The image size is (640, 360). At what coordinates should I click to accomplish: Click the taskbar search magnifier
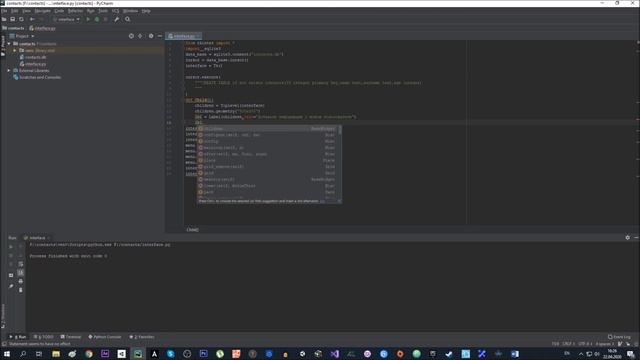pos(23,354)
